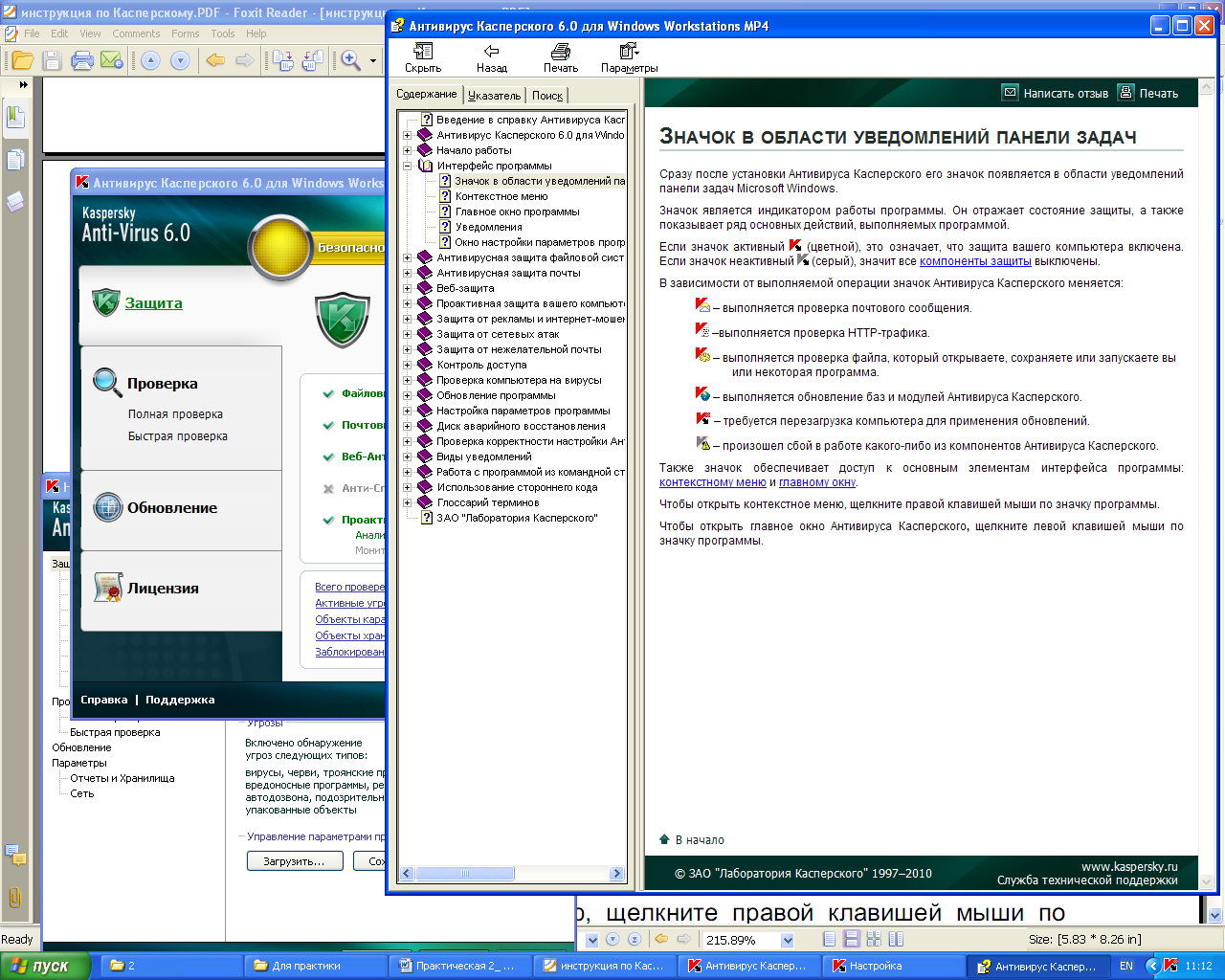1225x980 pixels.
Task: Click the Печать printer icon in help toolbar
Action: pyautogui.click(x=561, y=51)
